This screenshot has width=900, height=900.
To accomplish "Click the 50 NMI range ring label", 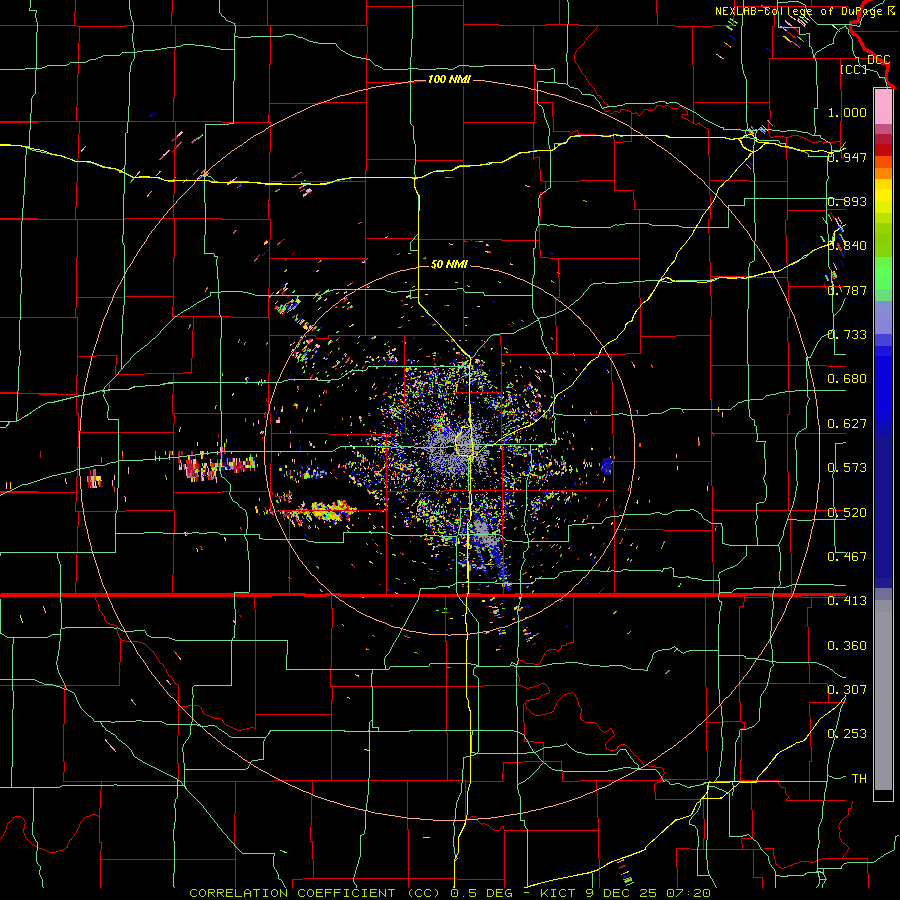I will coord(449,265).
